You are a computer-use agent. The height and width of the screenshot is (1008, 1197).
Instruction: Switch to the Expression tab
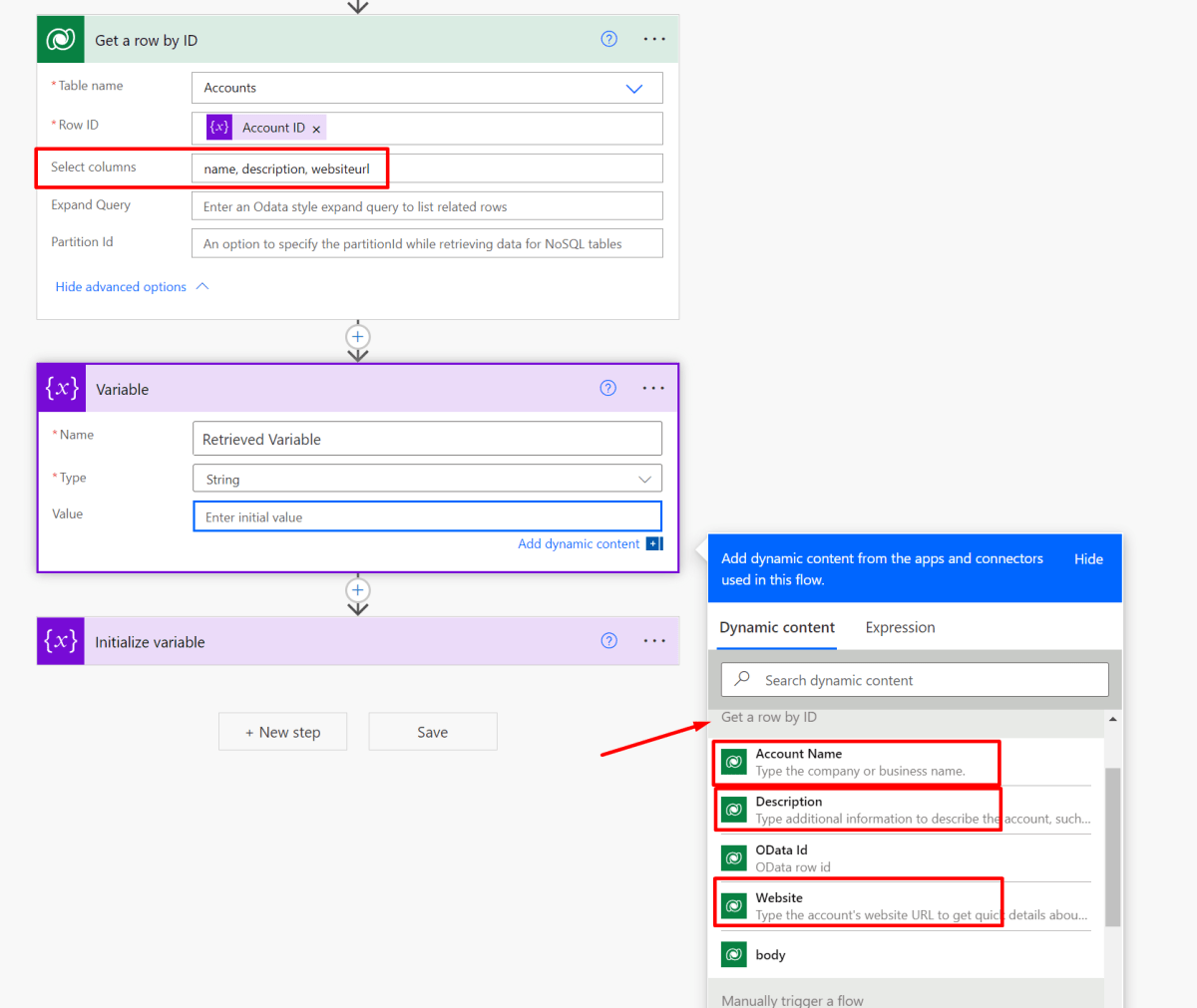(x=900, y=627)
